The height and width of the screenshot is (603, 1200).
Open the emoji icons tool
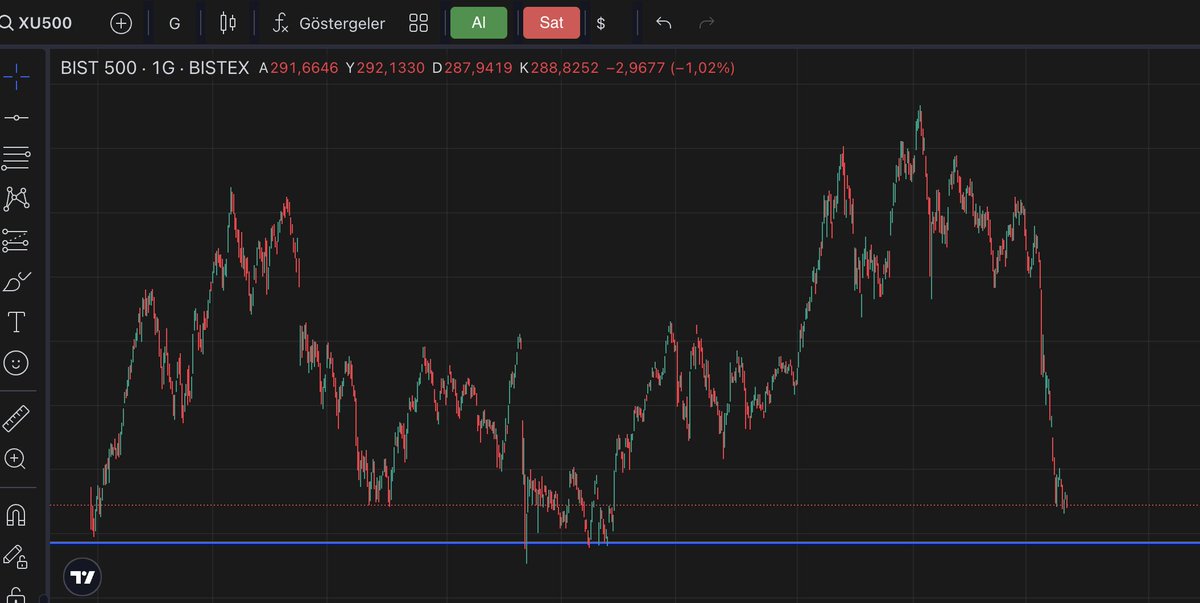[16, 362]
